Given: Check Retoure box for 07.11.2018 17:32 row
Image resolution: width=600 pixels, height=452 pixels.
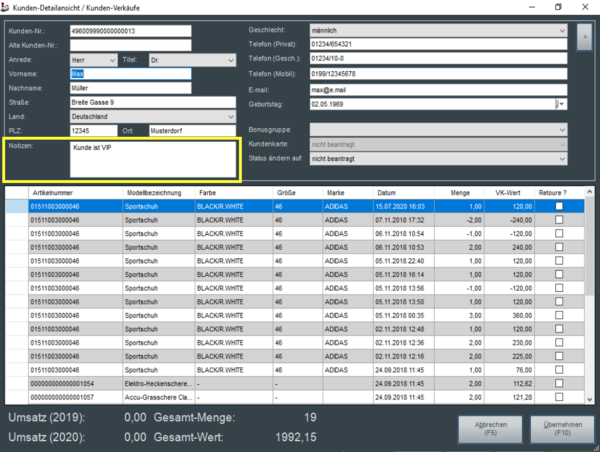Looking at the screenshot, I should click(559, 219).
